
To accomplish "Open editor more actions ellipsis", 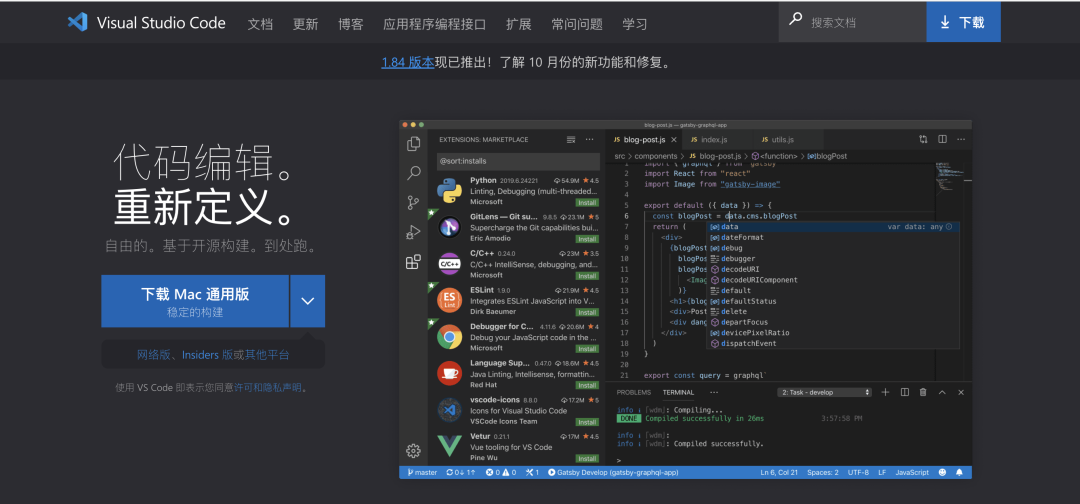I will tap(961, 140).
